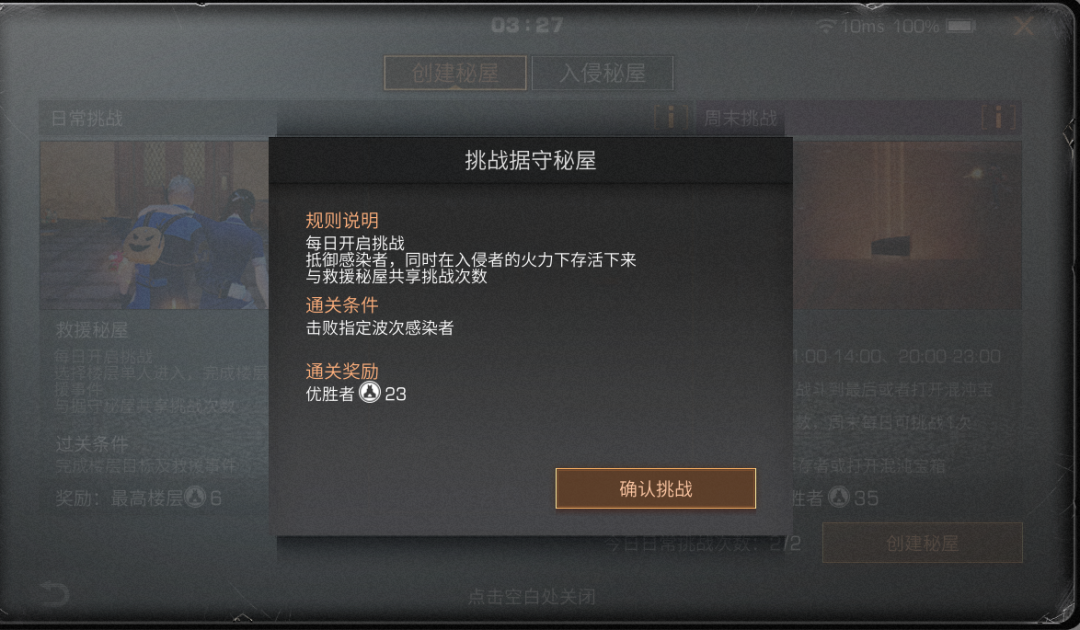
Task: Click the coin icon beside 最高楼层 6
Action: [196, 496]
